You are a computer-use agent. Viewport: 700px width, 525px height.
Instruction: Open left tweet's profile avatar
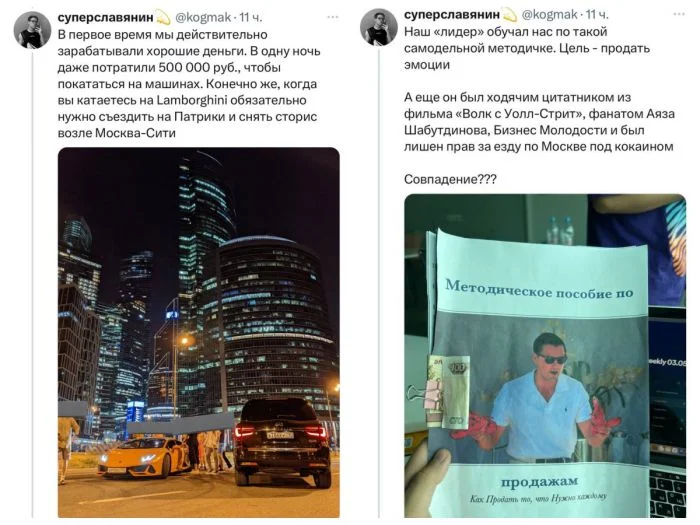coord(32,30)
